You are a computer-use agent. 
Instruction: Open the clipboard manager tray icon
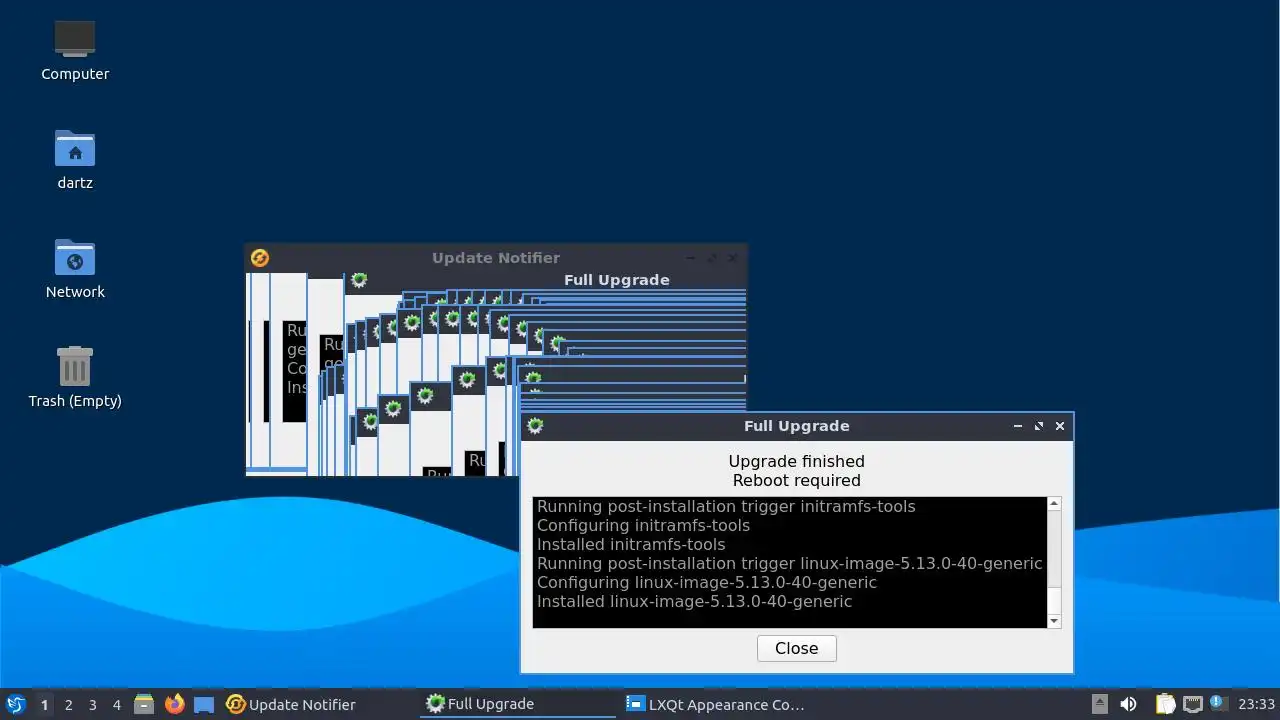click(x=1165, y=704)
